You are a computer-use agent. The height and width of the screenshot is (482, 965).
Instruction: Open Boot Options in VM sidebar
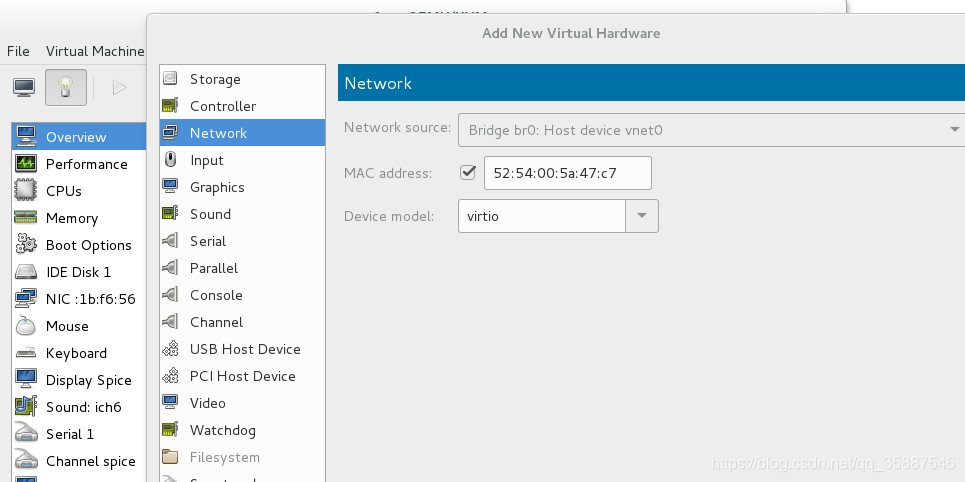[x=79, y=245]
